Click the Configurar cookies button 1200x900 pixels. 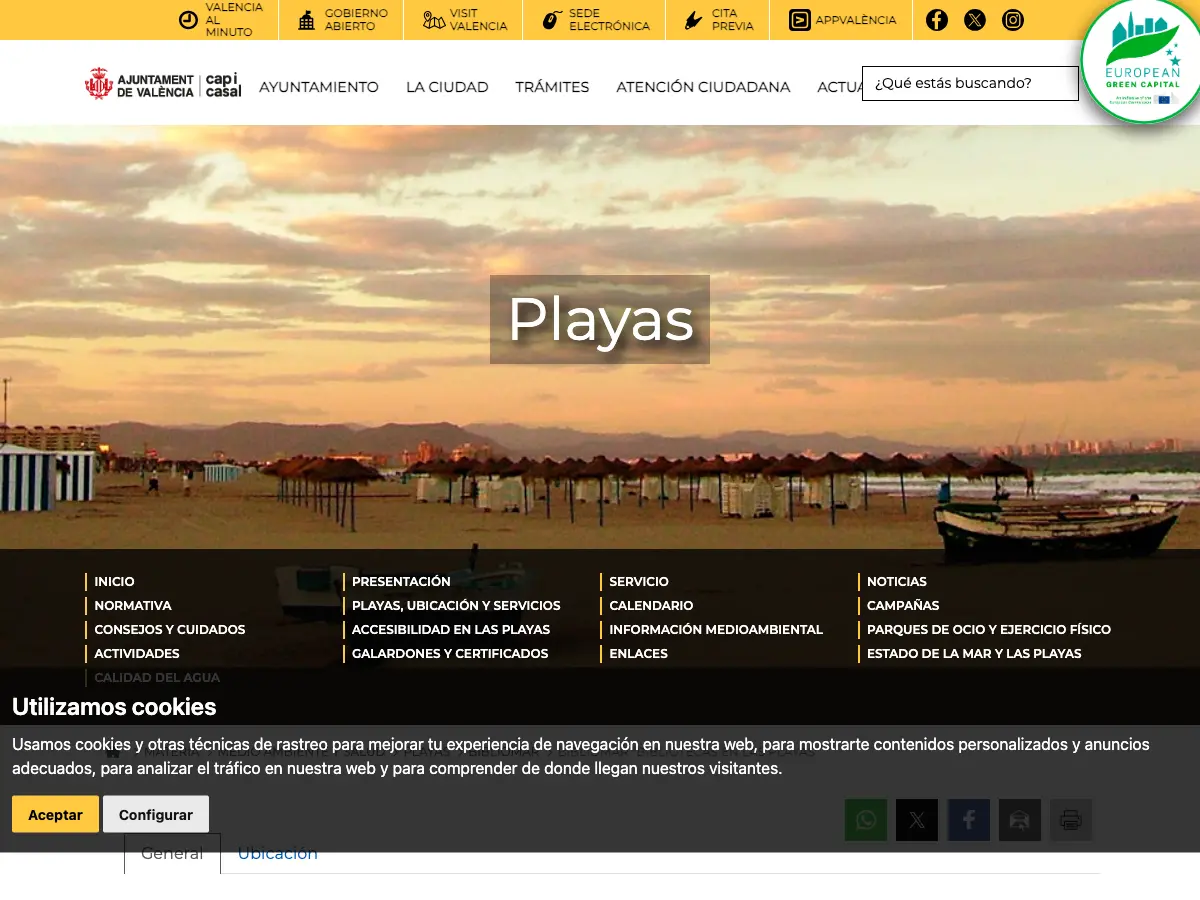tap(156, 814)
